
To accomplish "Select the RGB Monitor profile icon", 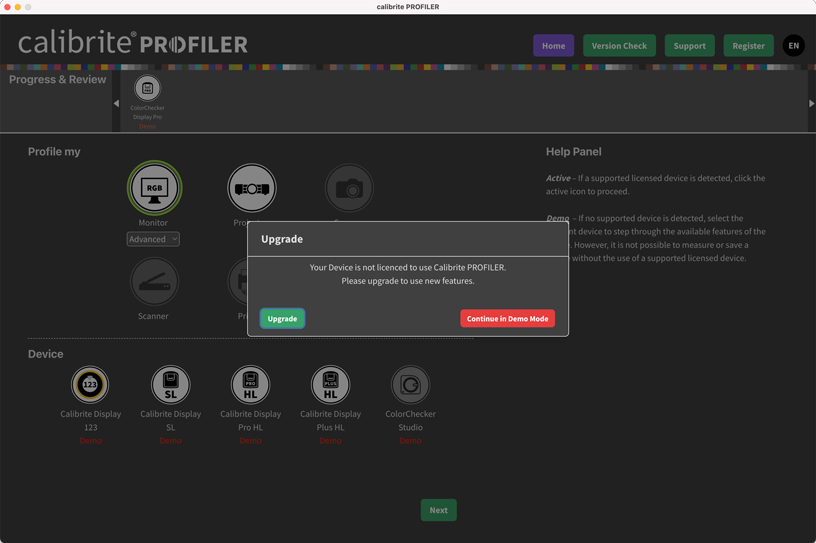I will click(154, 188).
